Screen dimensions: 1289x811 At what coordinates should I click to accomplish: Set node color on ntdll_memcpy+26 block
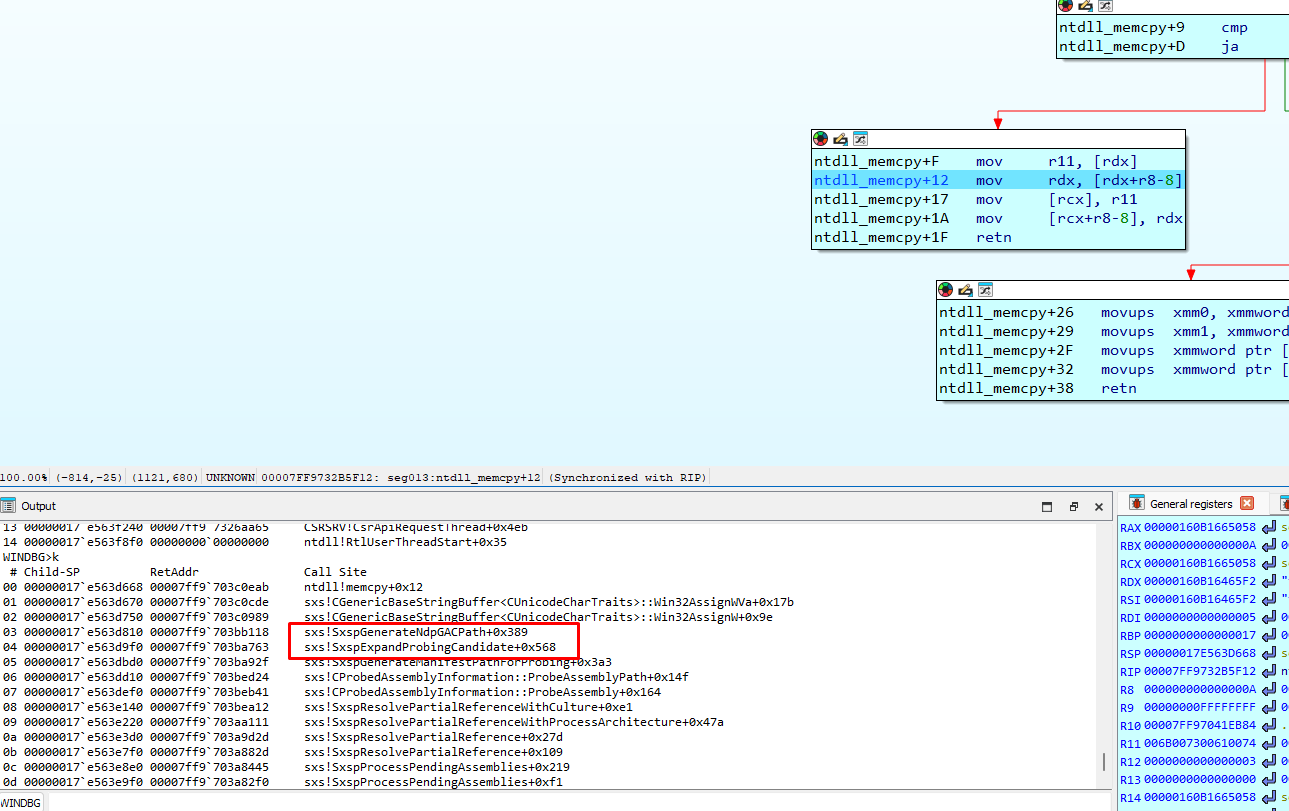946,290
